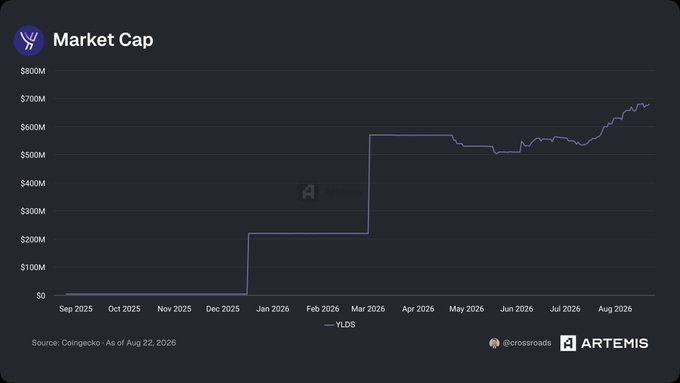Click the Market Cap title
The height and width of the screenshot is (383, 680).
[x=103, y=40]
